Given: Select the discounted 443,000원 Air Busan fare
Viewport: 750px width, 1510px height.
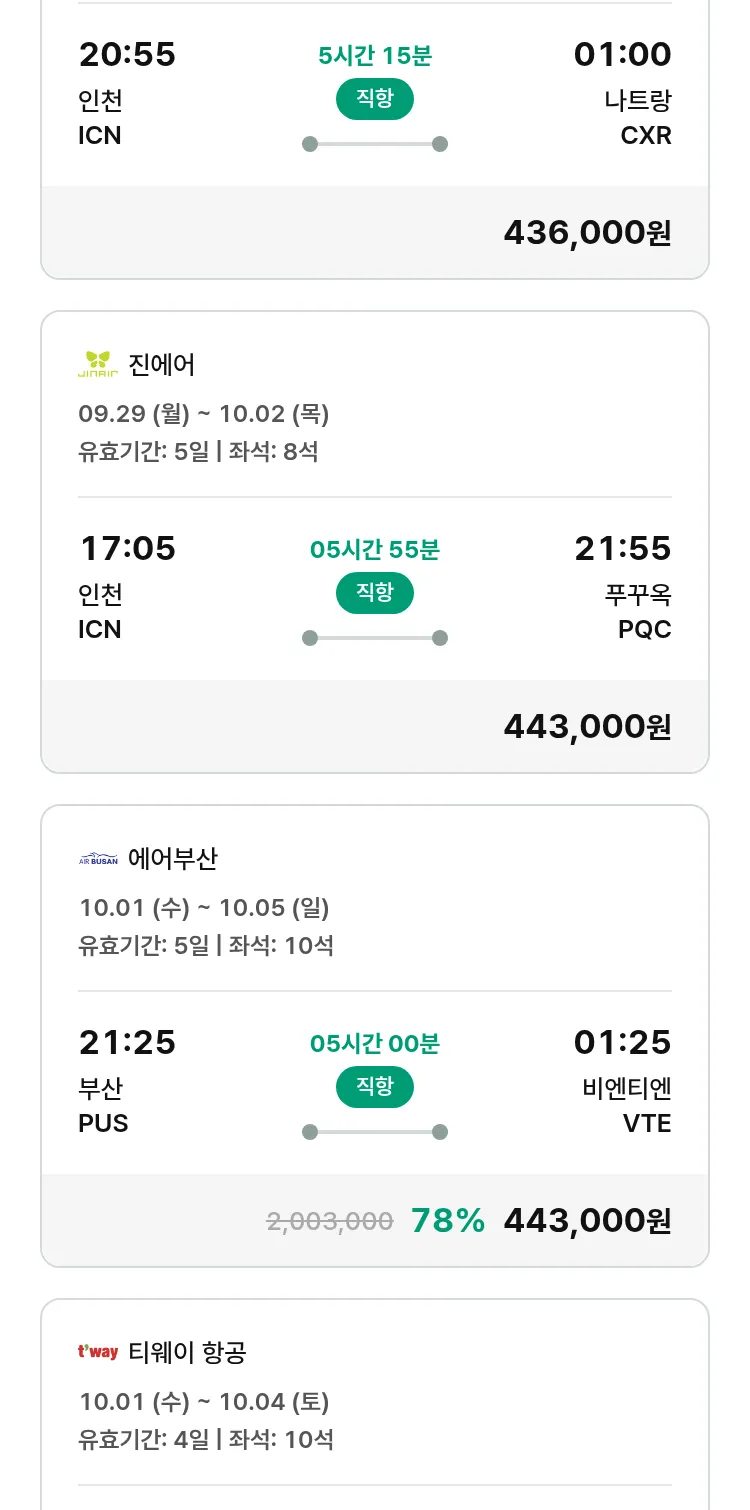Looking at the screenshot, I should pyautogui.click(x=587, y=1221).
